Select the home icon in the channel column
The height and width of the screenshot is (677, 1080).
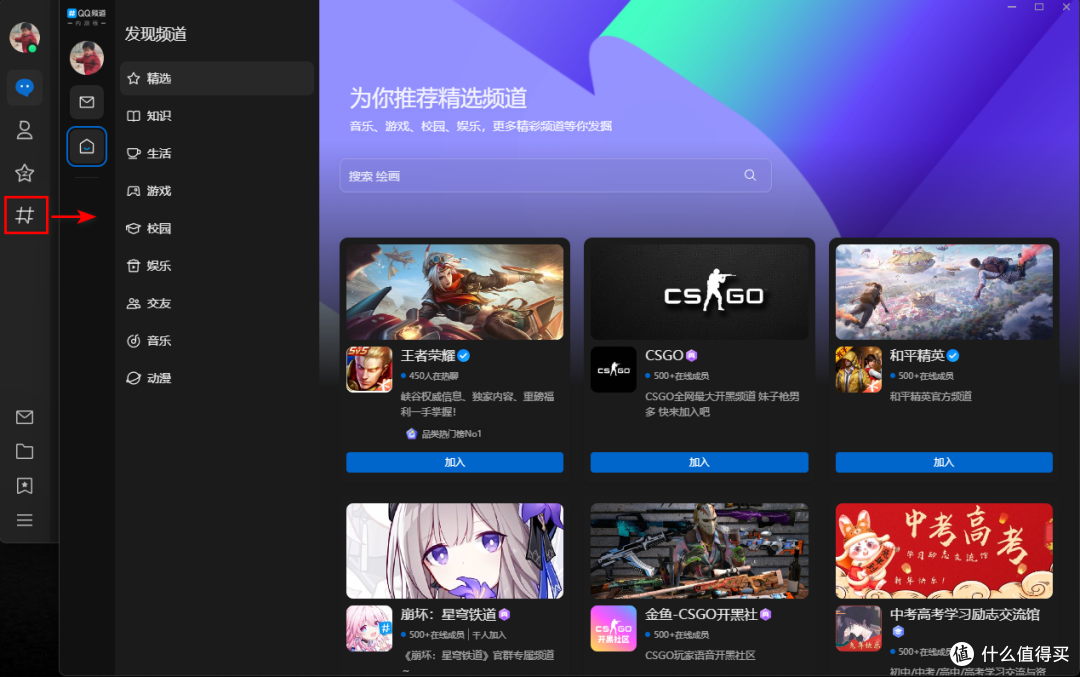pyautogui.click(x=87, y=146)
